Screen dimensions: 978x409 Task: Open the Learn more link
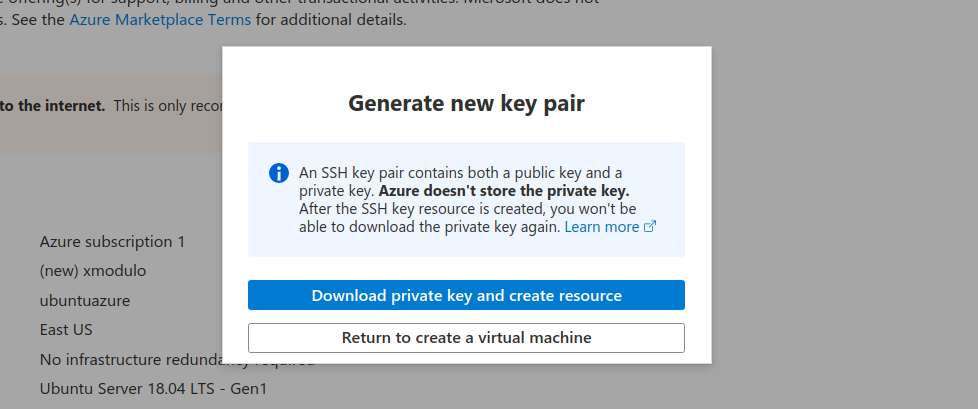pyautogui.click(x=602, y=227)
